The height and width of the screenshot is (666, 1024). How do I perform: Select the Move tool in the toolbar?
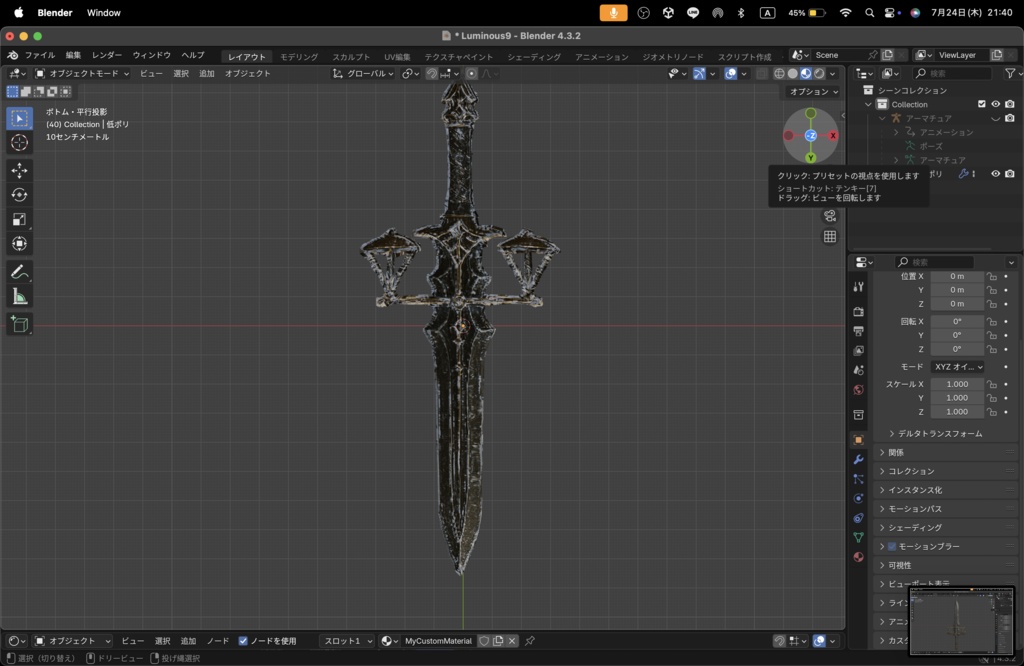(18, 171)
